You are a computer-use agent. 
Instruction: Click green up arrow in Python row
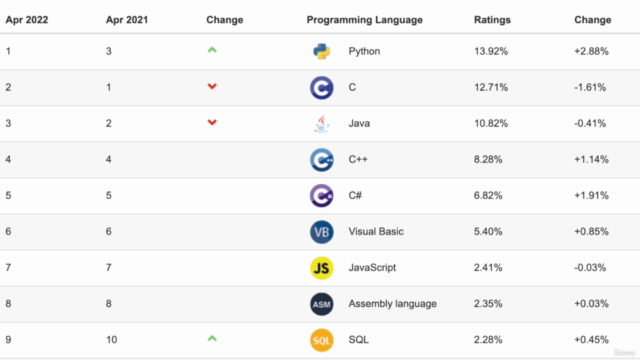coord(212,50)
